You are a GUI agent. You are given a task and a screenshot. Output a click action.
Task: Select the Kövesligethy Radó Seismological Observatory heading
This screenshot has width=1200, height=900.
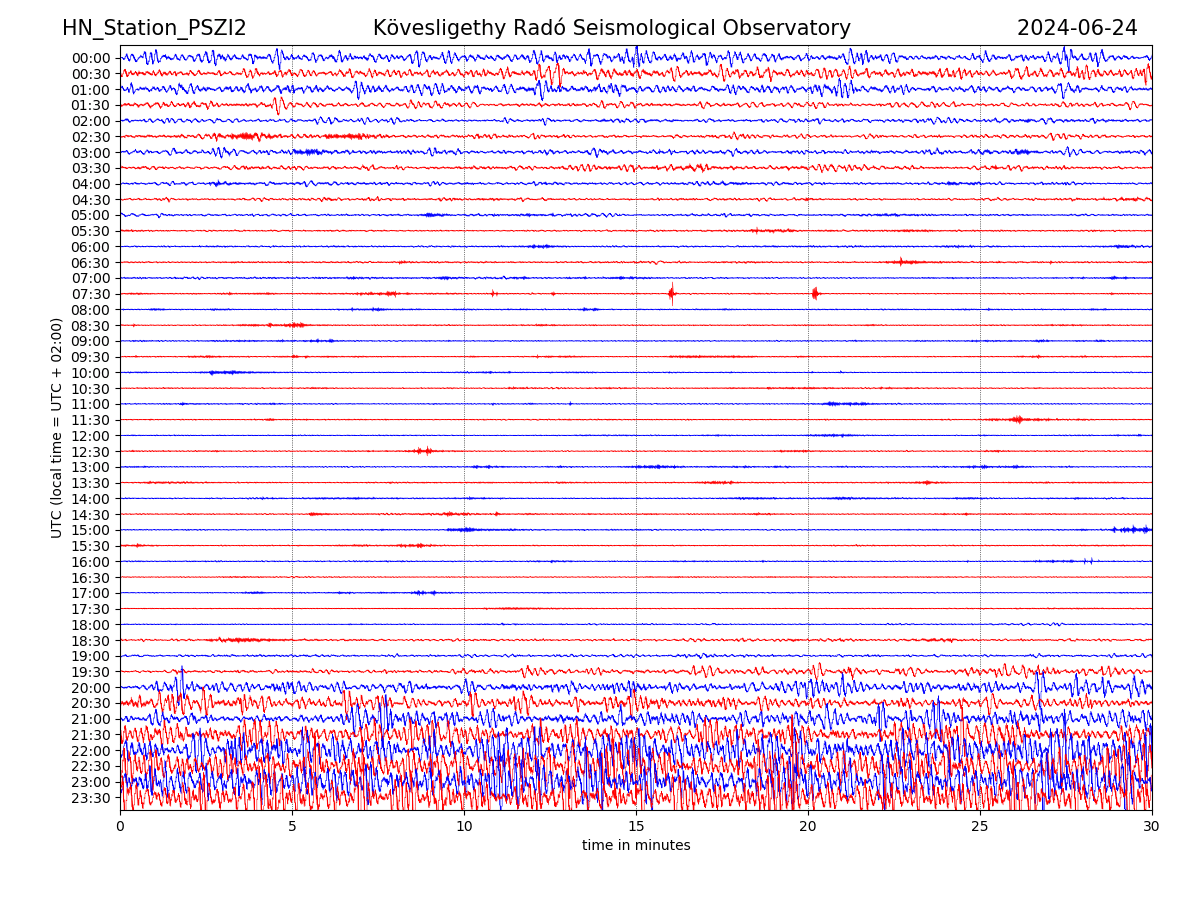(611, 28)
